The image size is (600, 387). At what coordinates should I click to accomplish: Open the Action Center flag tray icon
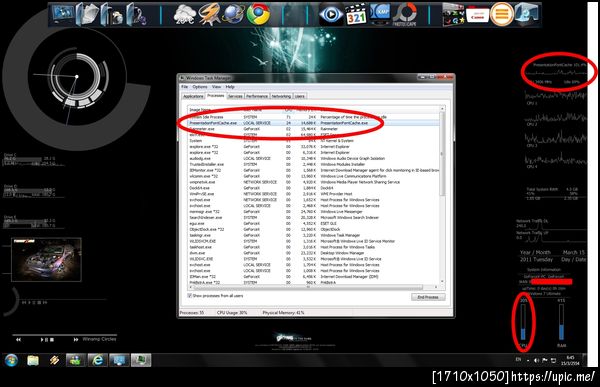[x=545, y=360]
